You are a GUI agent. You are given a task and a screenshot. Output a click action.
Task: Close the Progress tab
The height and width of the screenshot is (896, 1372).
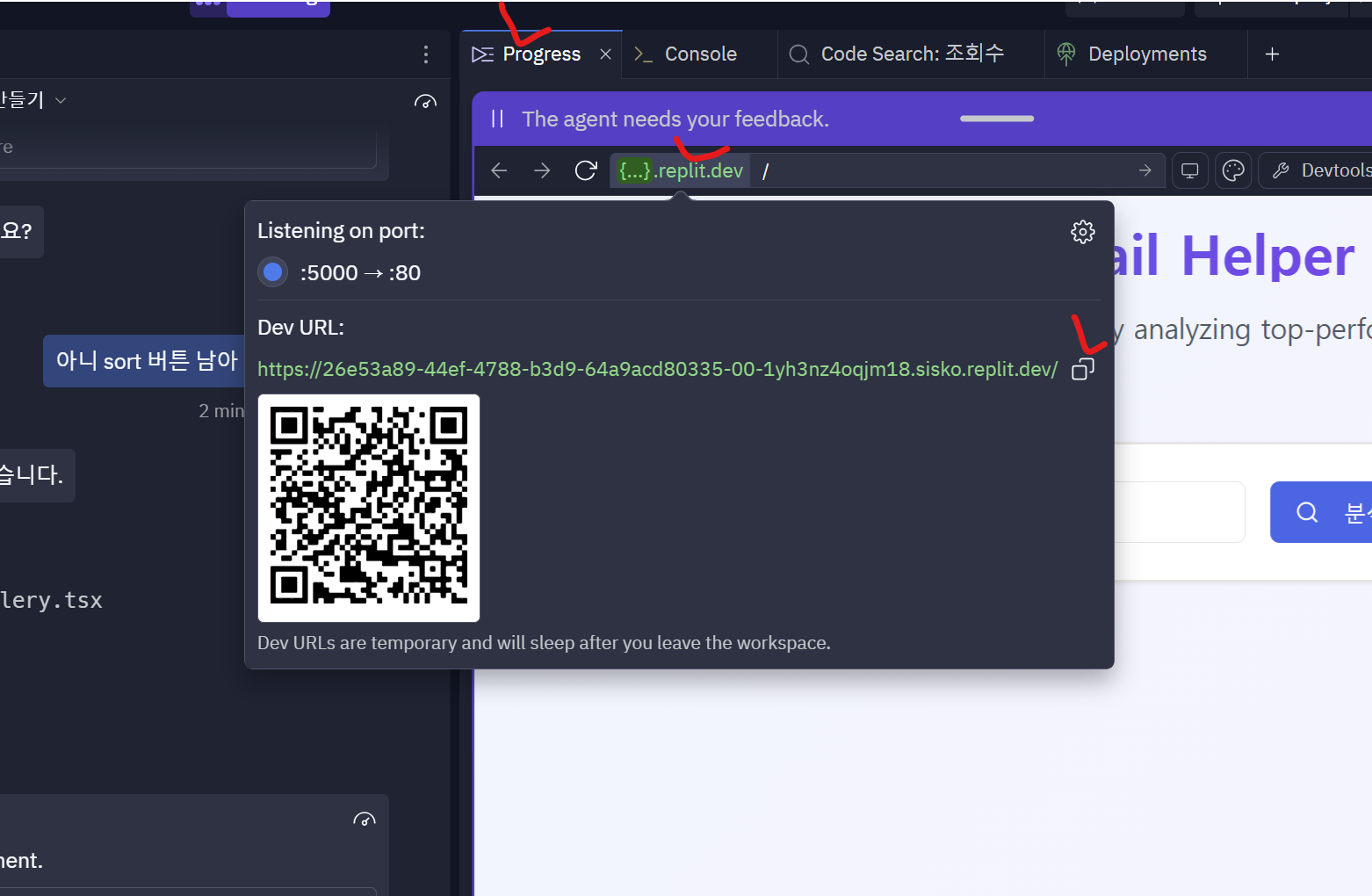click(605, 54)
